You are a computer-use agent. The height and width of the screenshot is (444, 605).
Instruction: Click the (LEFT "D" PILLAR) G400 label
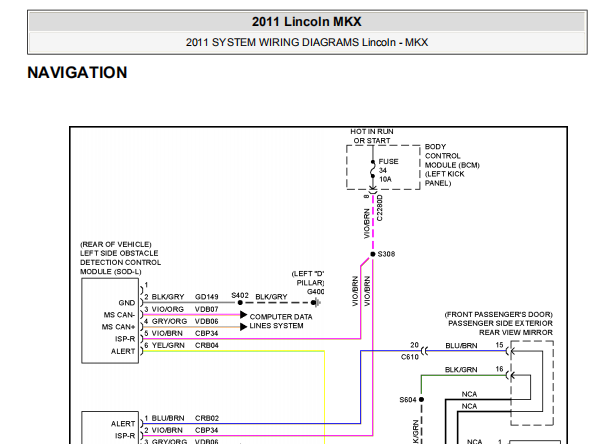(308, 283)
